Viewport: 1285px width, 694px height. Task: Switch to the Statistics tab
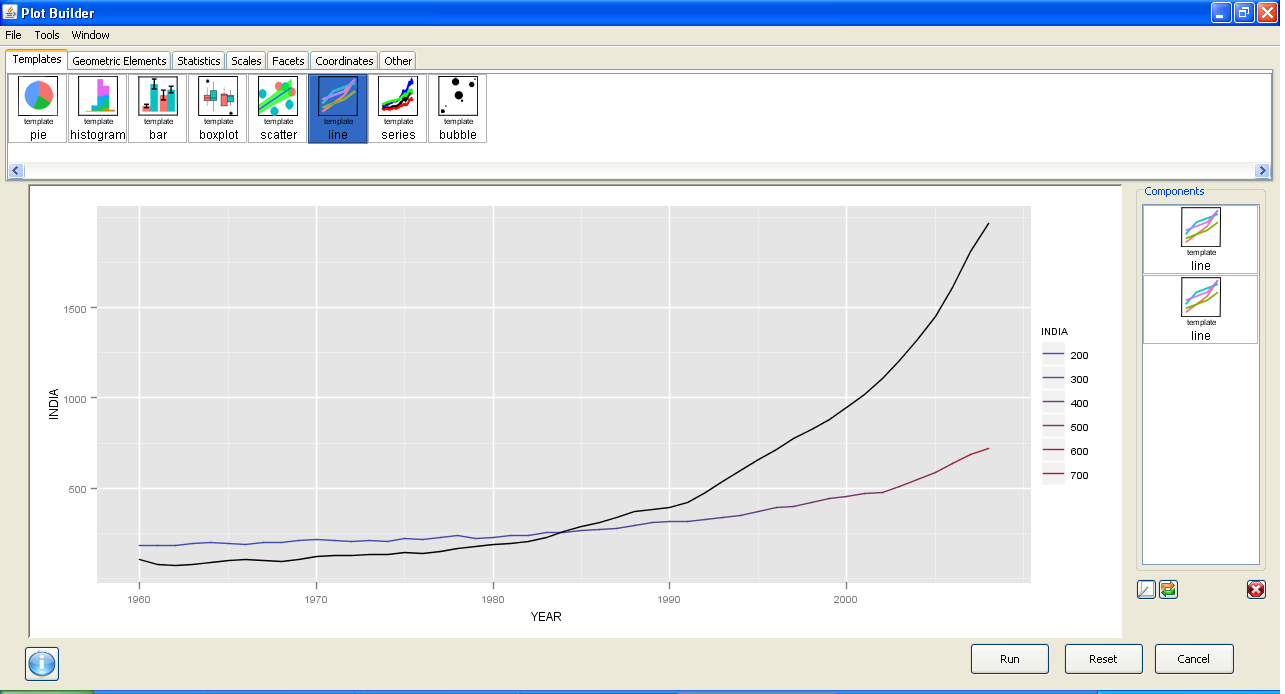[198, 61]
